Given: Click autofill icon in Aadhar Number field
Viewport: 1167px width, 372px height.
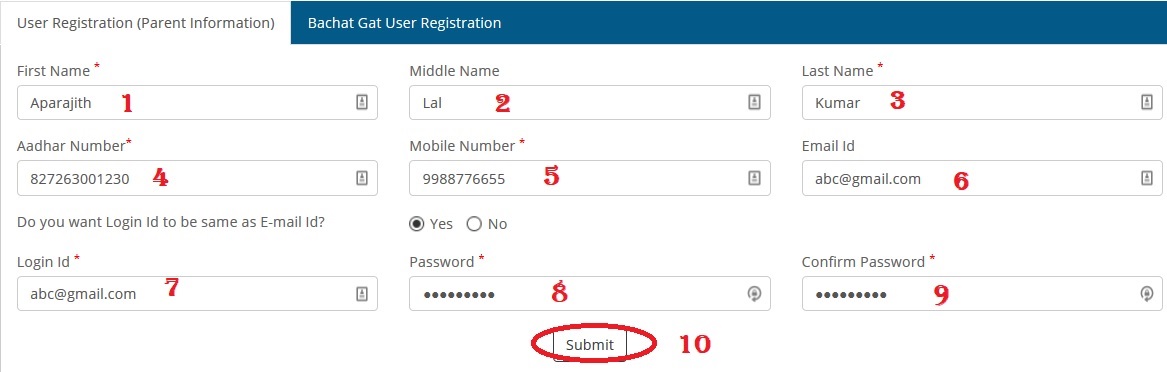Looking at the screenshot, I should pyautogui.click(x=362, y=178).
